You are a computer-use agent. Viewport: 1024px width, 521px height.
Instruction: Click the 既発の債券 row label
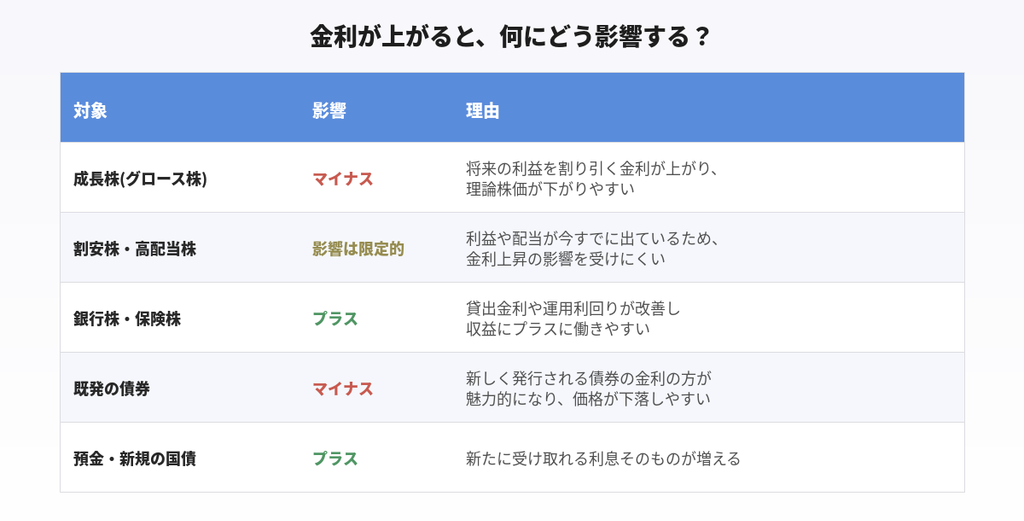(x=112, y=388)
